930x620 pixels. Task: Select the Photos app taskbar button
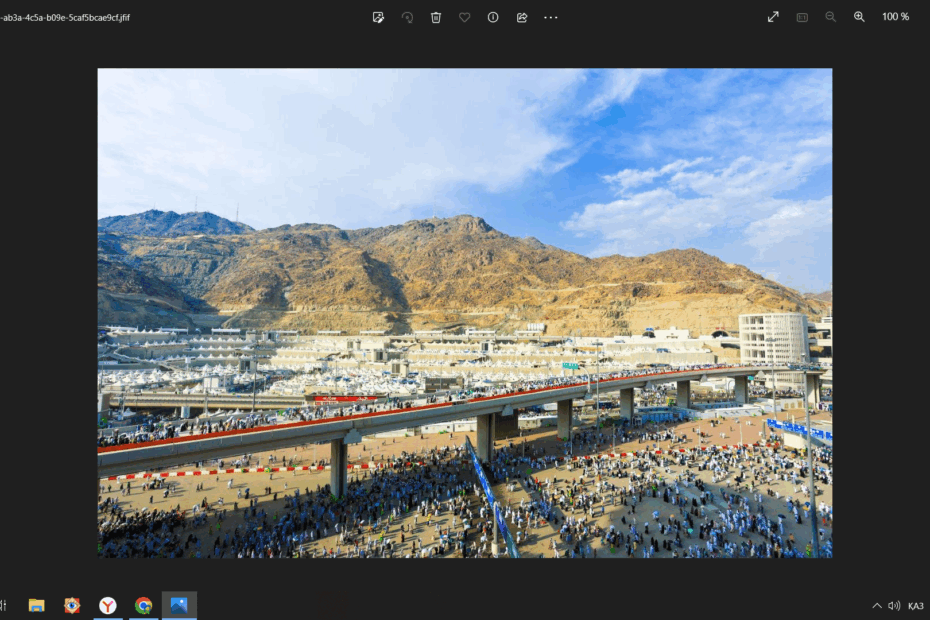179,605
